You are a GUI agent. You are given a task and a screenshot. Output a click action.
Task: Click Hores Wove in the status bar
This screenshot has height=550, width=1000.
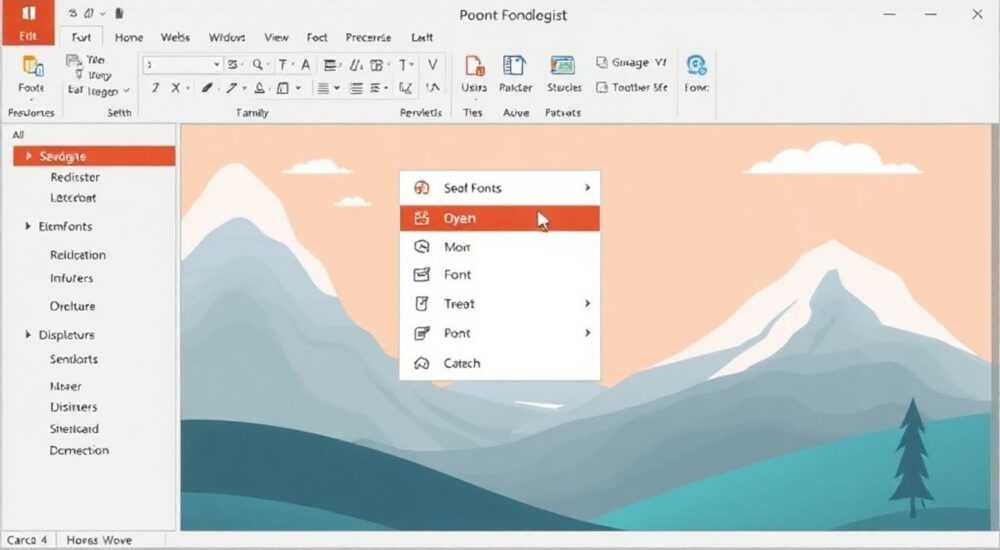coord(99,540)
